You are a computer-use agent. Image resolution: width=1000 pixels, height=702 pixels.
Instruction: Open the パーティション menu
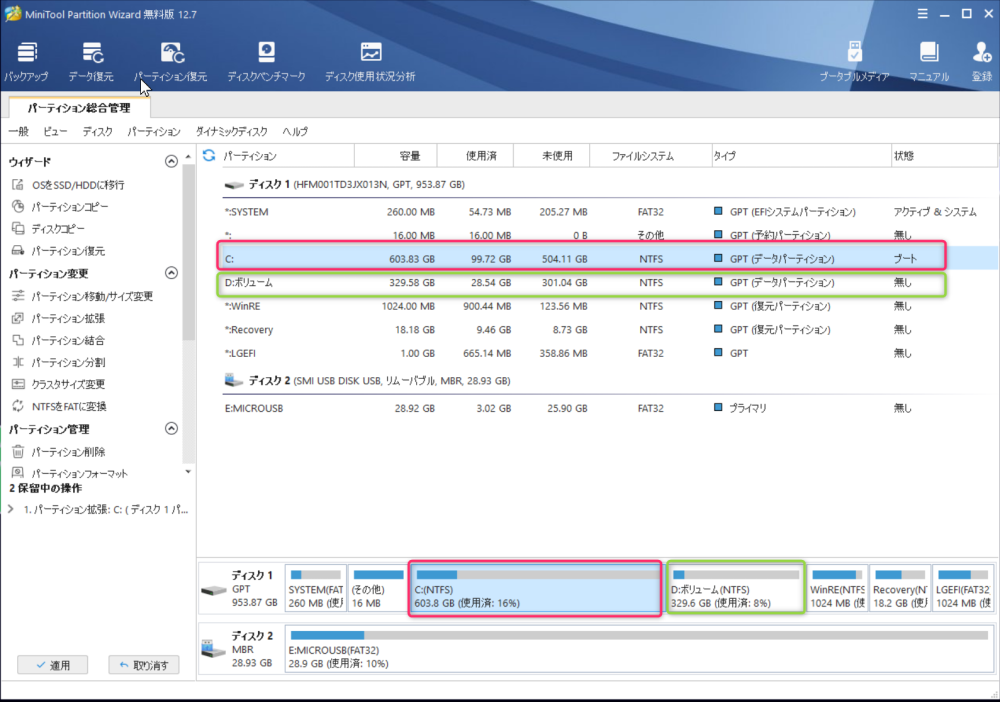point(154,131)
